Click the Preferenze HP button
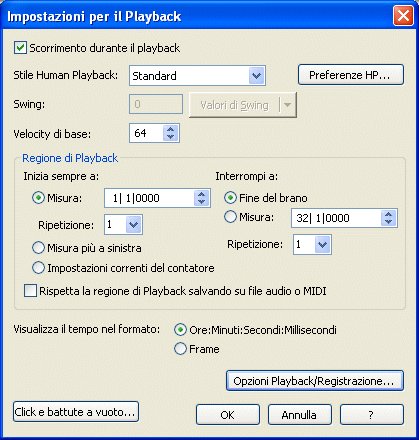The image size is (419, 440). point(351,75)
